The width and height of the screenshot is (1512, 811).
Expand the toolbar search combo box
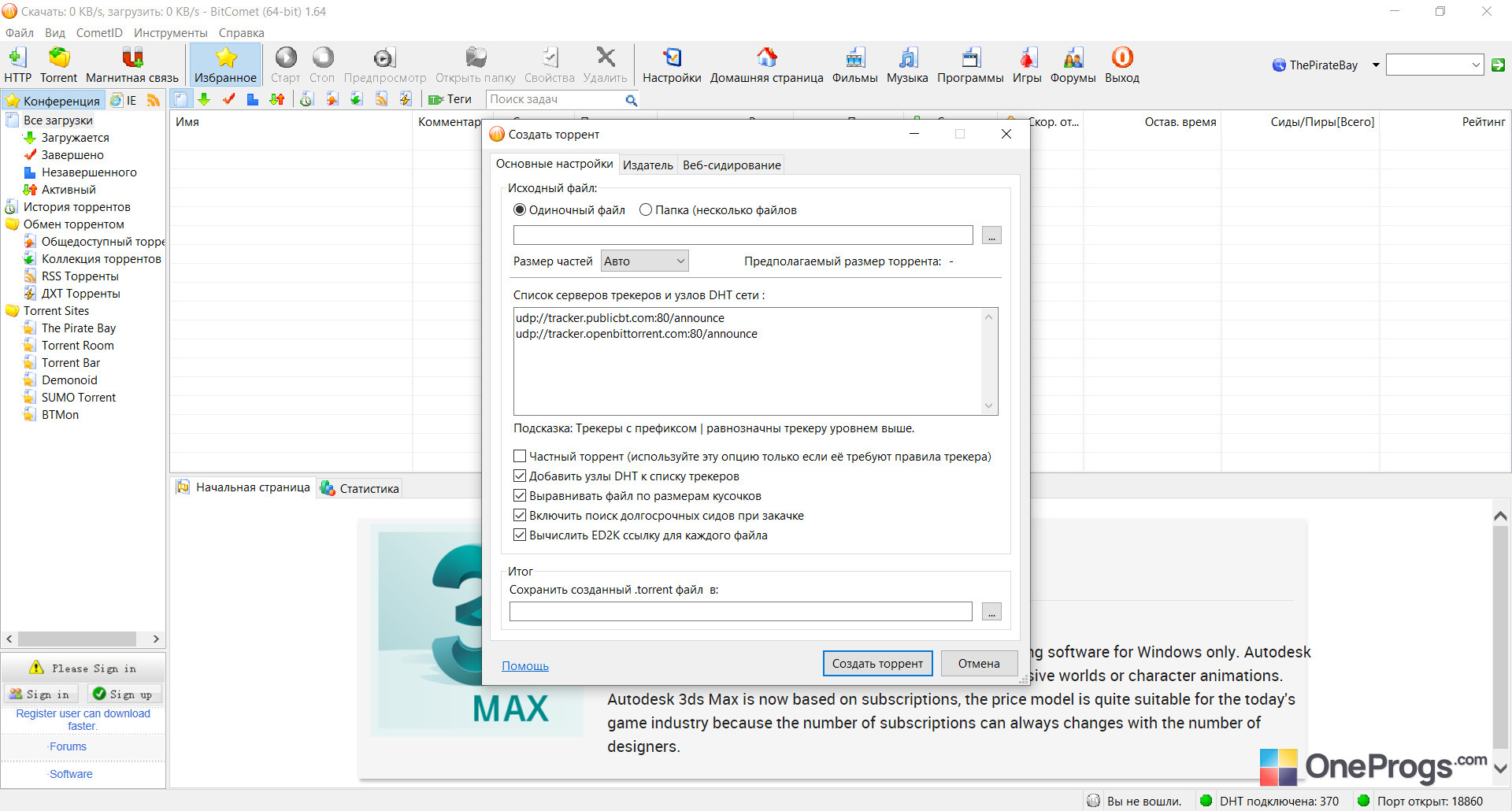point(1477,65)
